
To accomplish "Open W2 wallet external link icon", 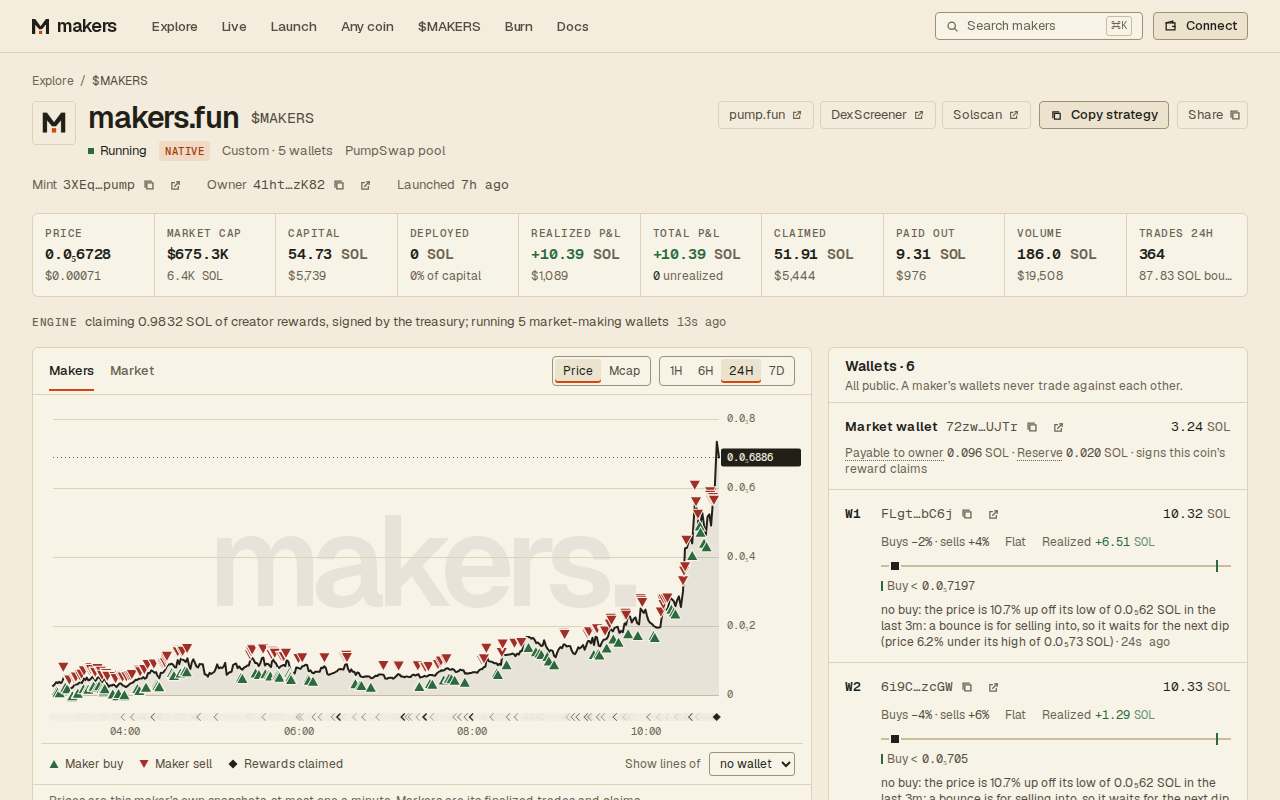I will coord(993,687).
